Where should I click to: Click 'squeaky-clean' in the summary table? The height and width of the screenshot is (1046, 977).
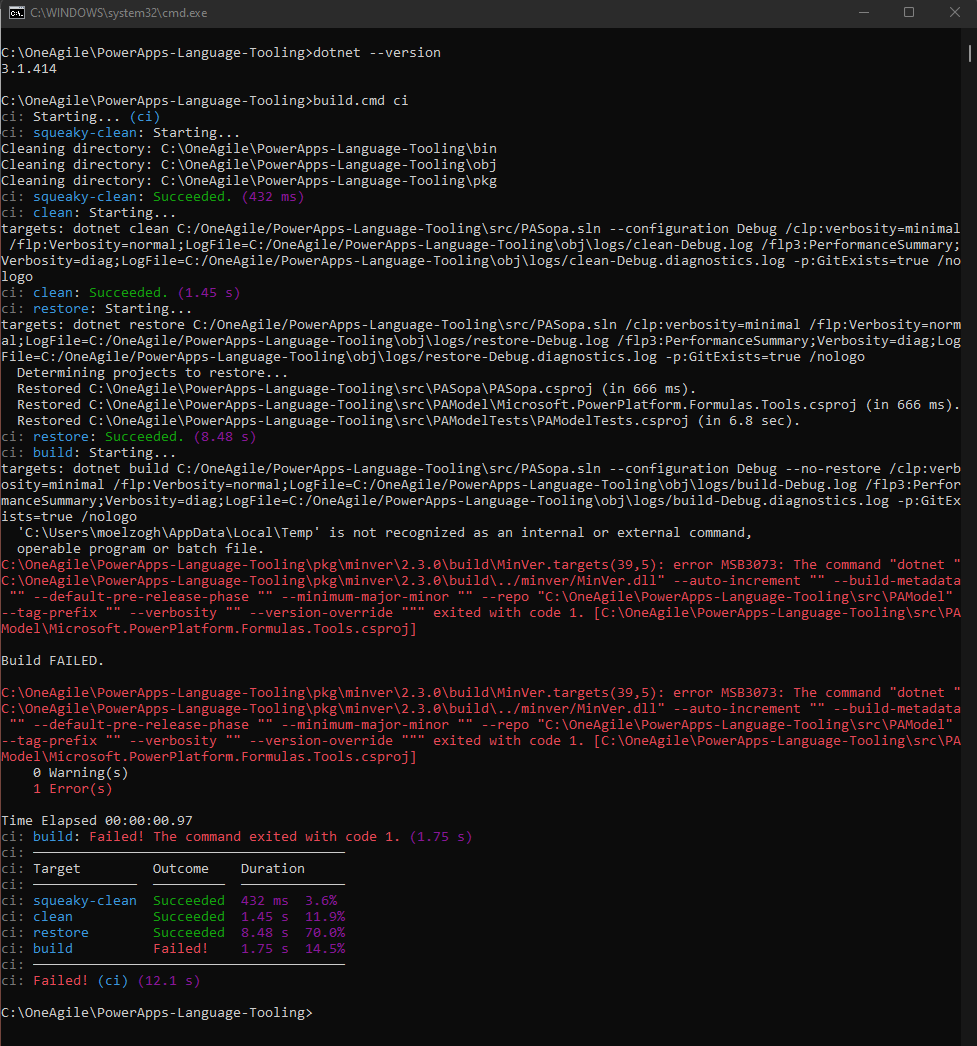pyautogui.click(x=85, y=901)
